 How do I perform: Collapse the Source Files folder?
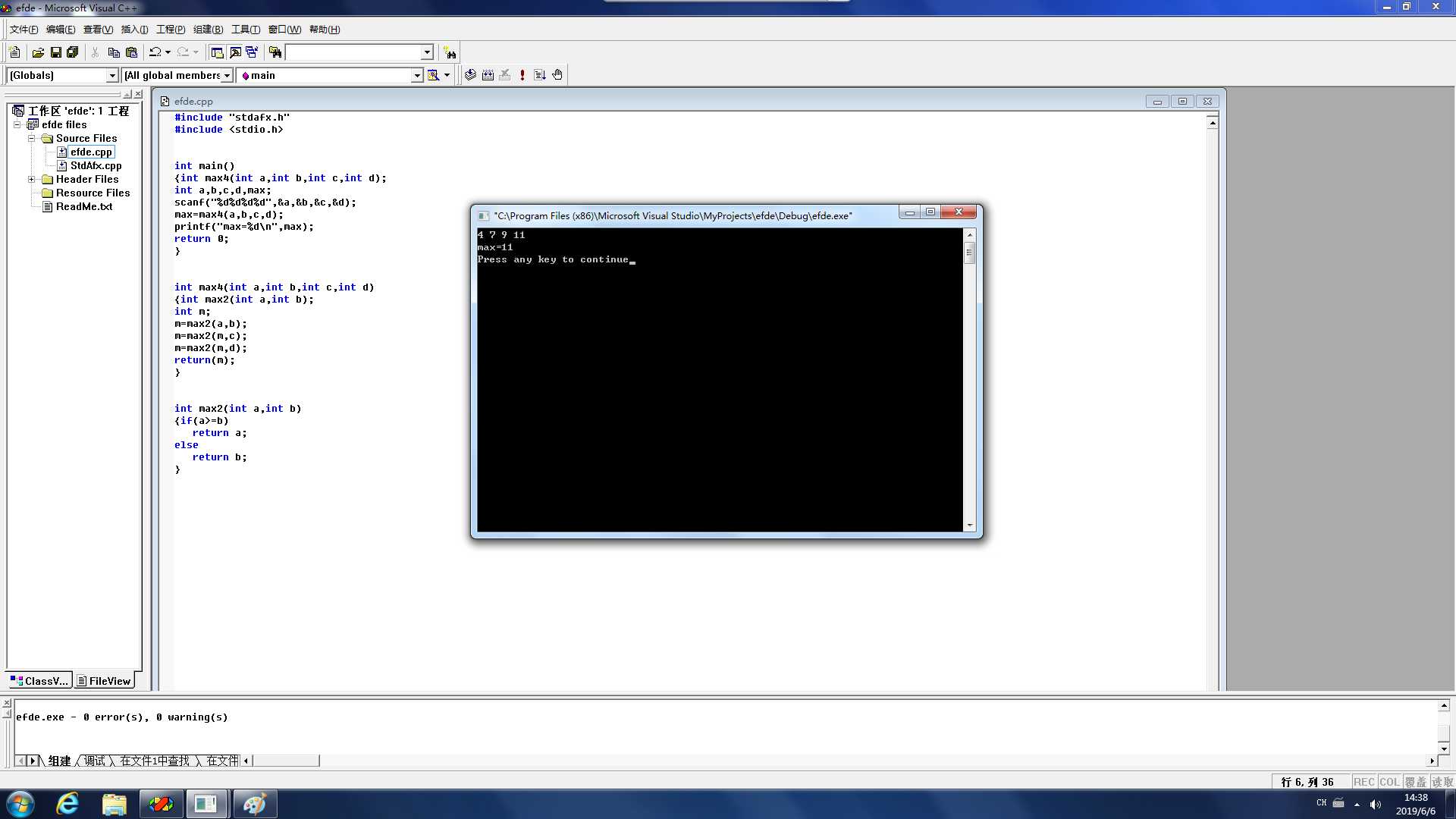coord(32,138)
